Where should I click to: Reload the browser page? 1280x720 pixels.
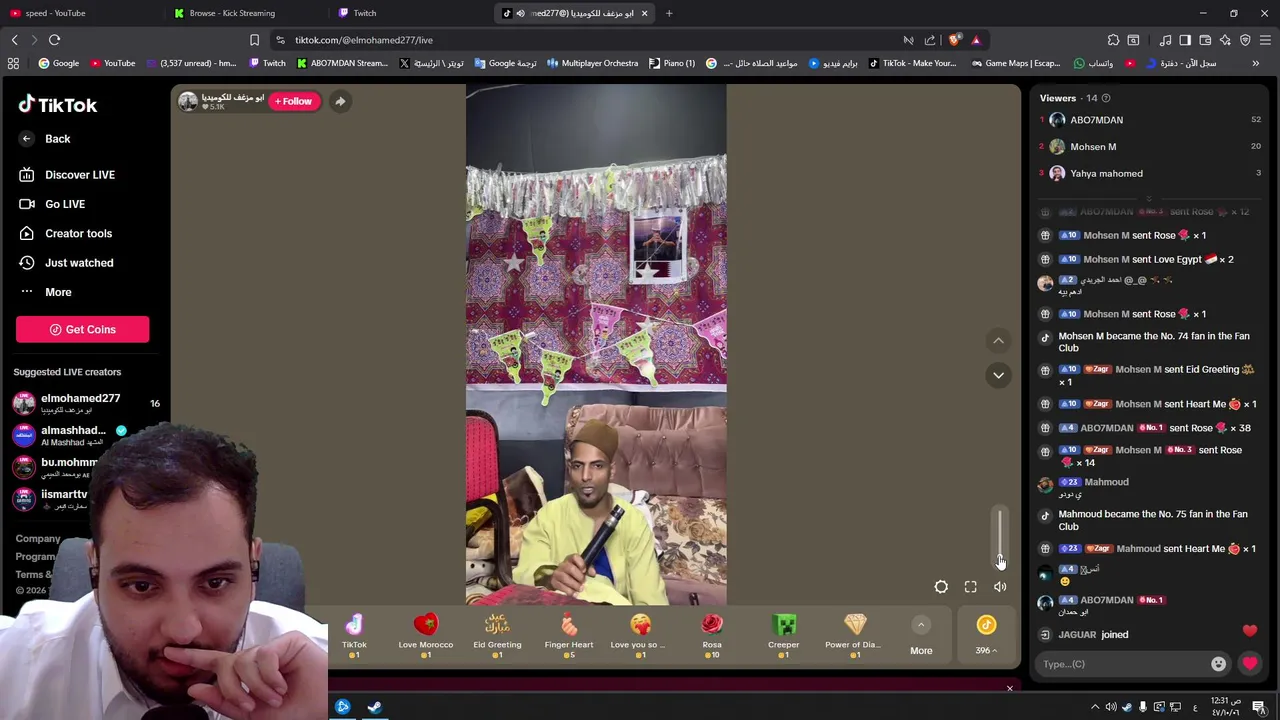(54, 40)
